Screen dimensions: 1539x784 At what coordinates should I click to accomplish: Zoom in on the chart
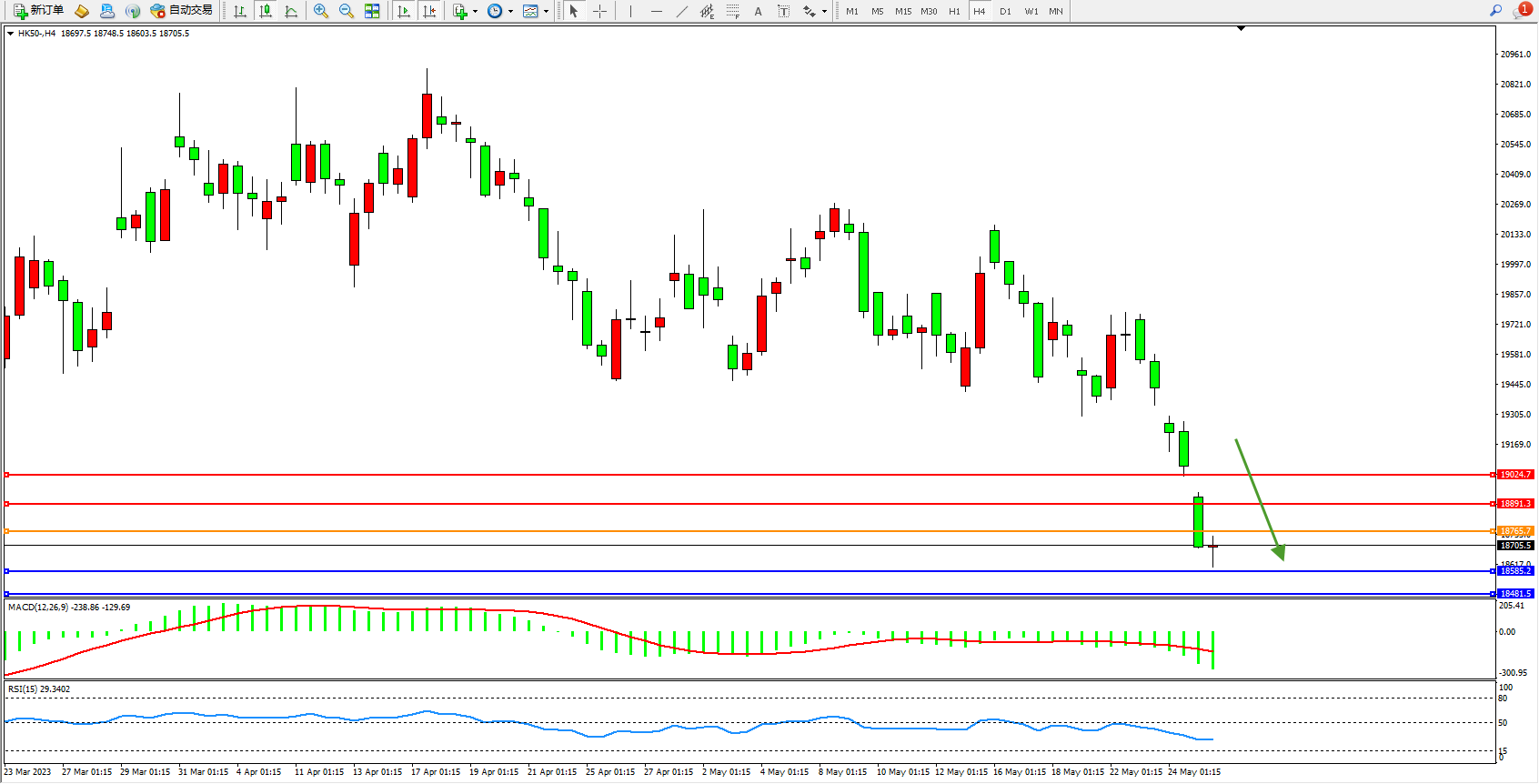[320, 11]
